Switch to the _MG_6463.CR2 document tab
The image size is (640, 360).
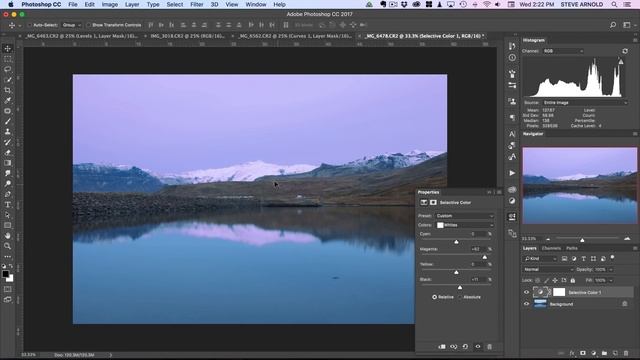pyautogui.click(x=81, y=36)
